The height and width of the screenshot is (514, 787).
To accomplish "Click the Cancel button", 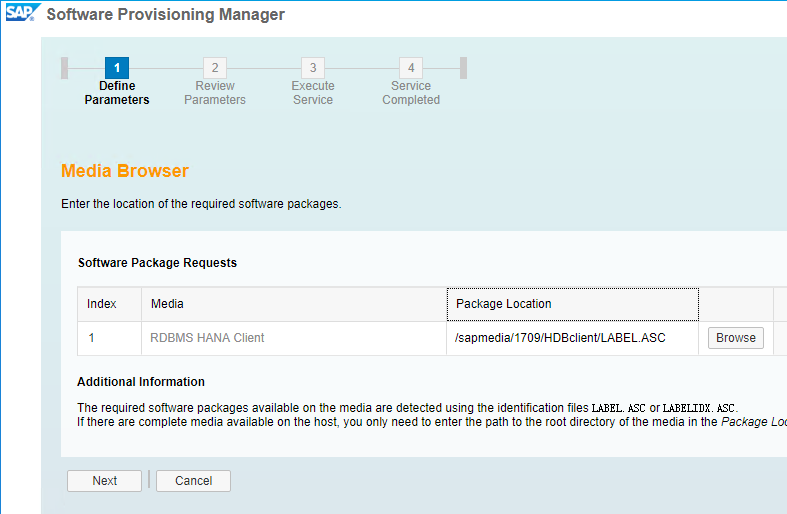I will pos(193,481).
